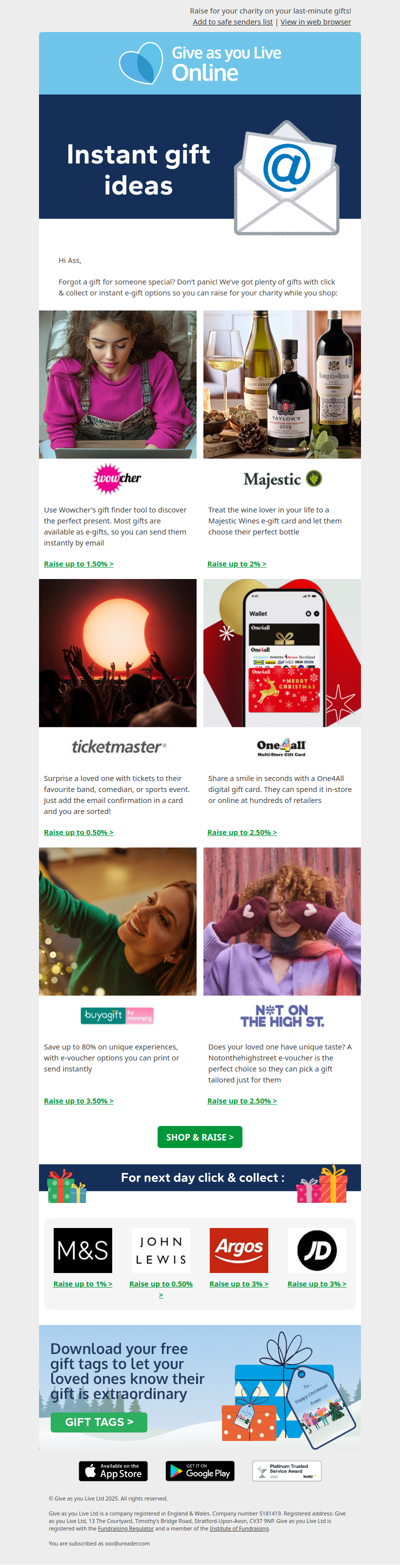This screenshot has width=400, height=1565.
Task: Click the John Lewis logo tile
Action: click(161, 1250)
